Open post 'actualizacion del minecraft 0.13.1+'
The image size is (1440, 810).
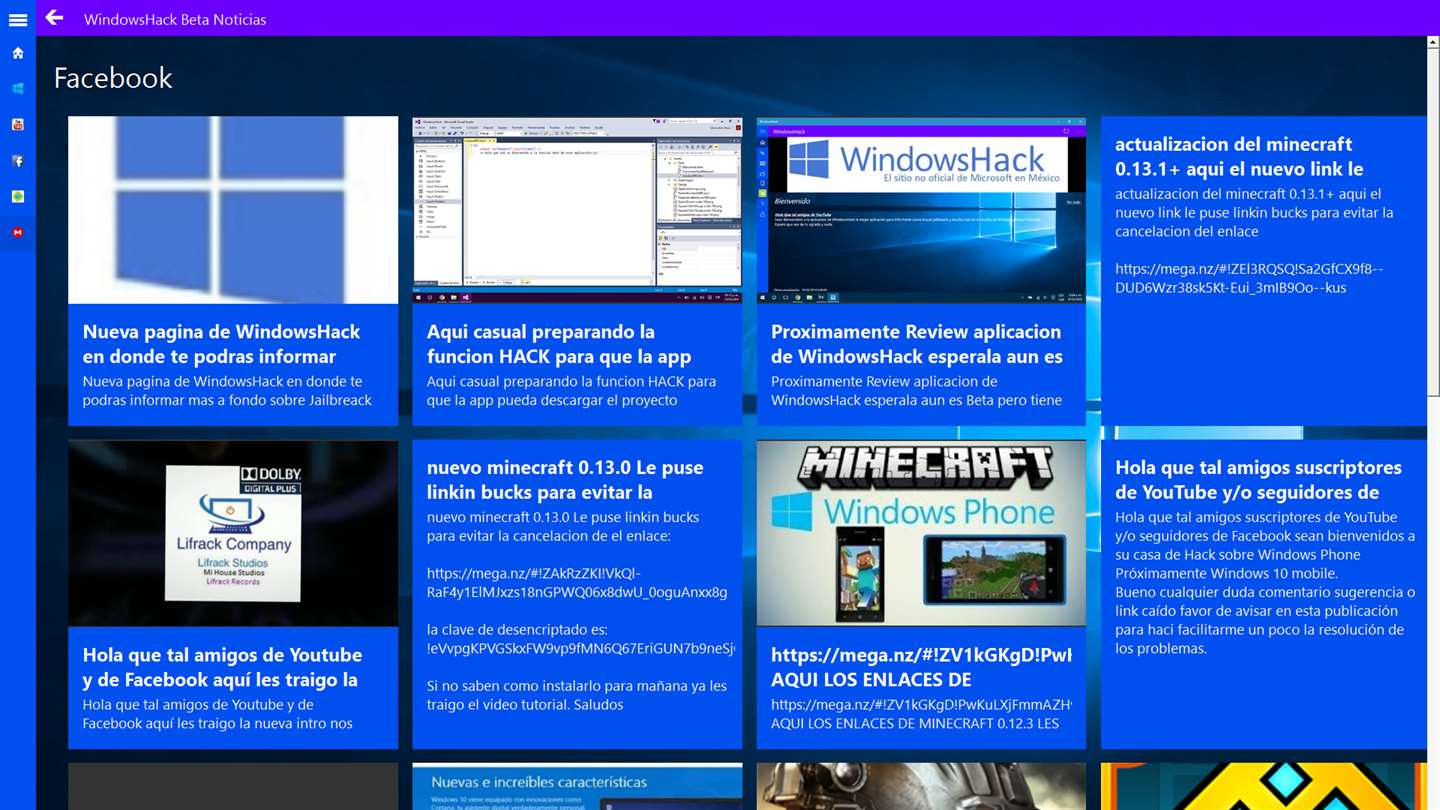pos(1264,271)
